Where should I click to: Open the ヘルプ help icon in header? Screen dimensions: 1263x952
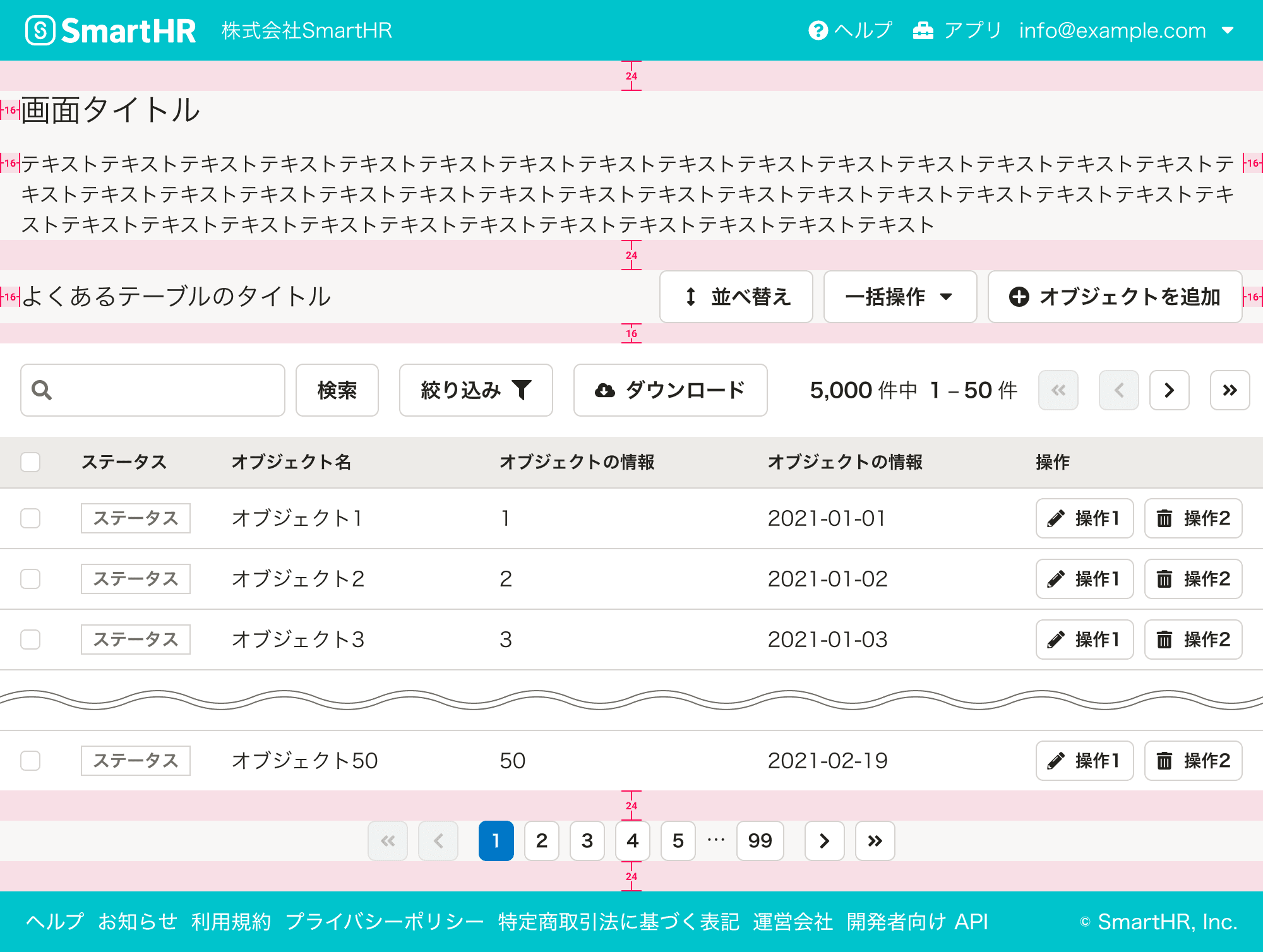[x=817, y=30]
